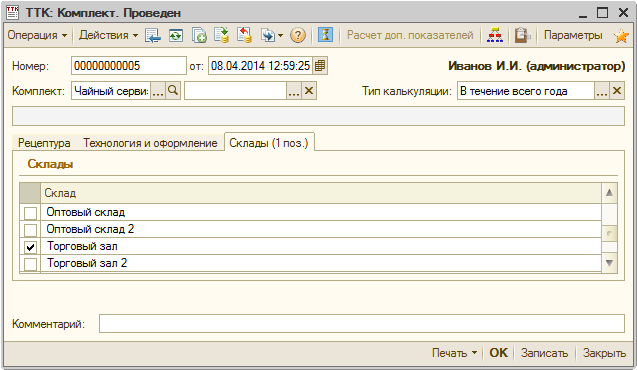Click the Комплект field Чайный серви
This screenshot has width=637, height=370.
click(111, 91)
